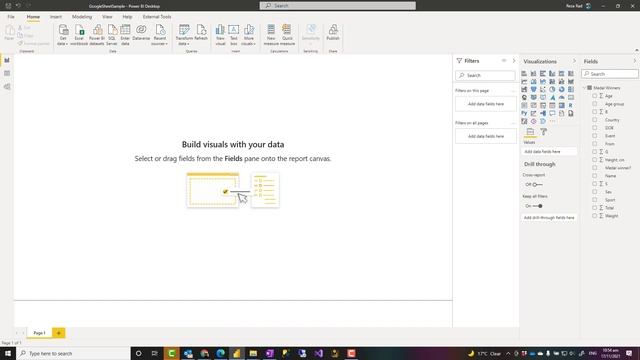Insert a Text box from ribbon

(233, 35)
